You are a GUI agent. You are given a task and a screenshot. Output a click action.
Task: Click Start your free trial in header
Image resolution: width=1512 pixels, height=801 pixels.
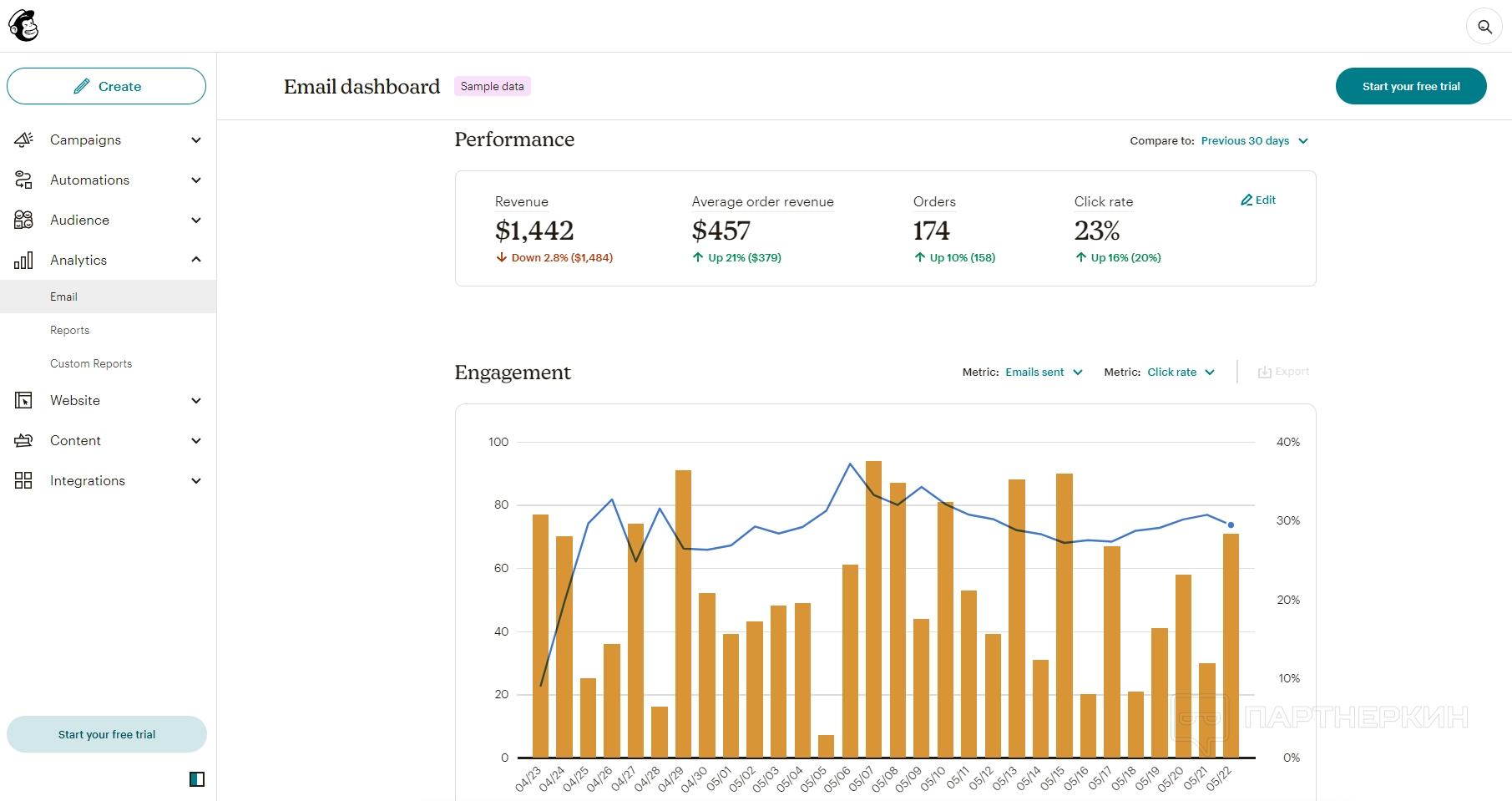pos(1410,86)
